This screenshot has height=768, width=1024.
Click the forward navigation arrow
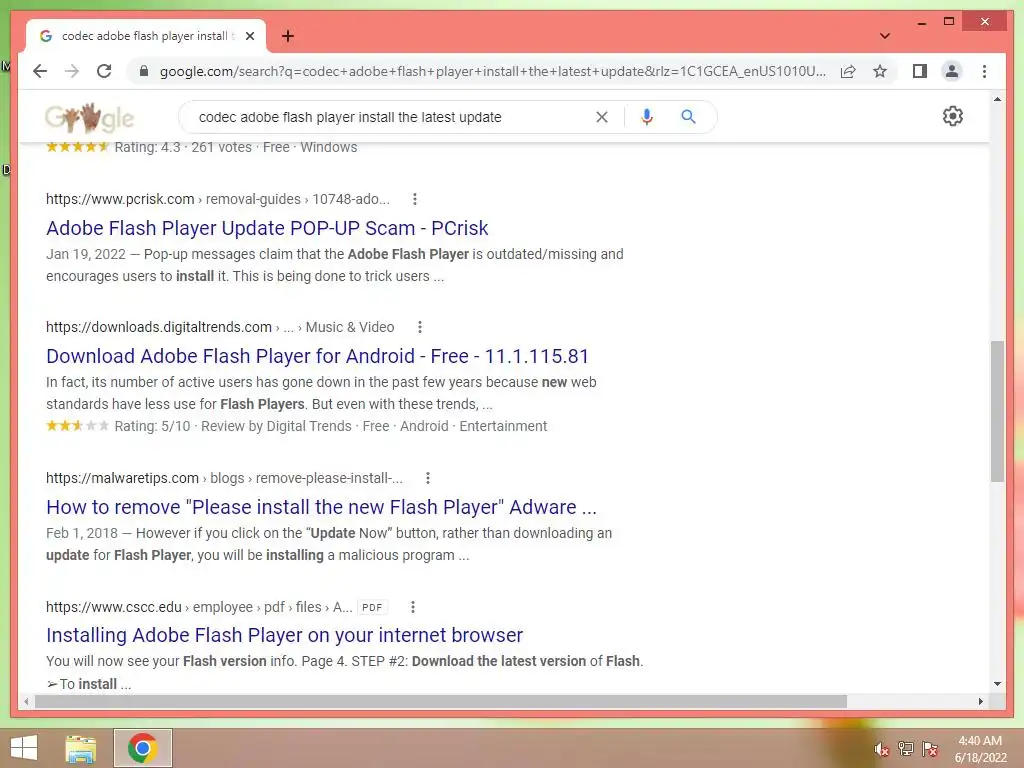pyautogui.click(x=72, y=71)
